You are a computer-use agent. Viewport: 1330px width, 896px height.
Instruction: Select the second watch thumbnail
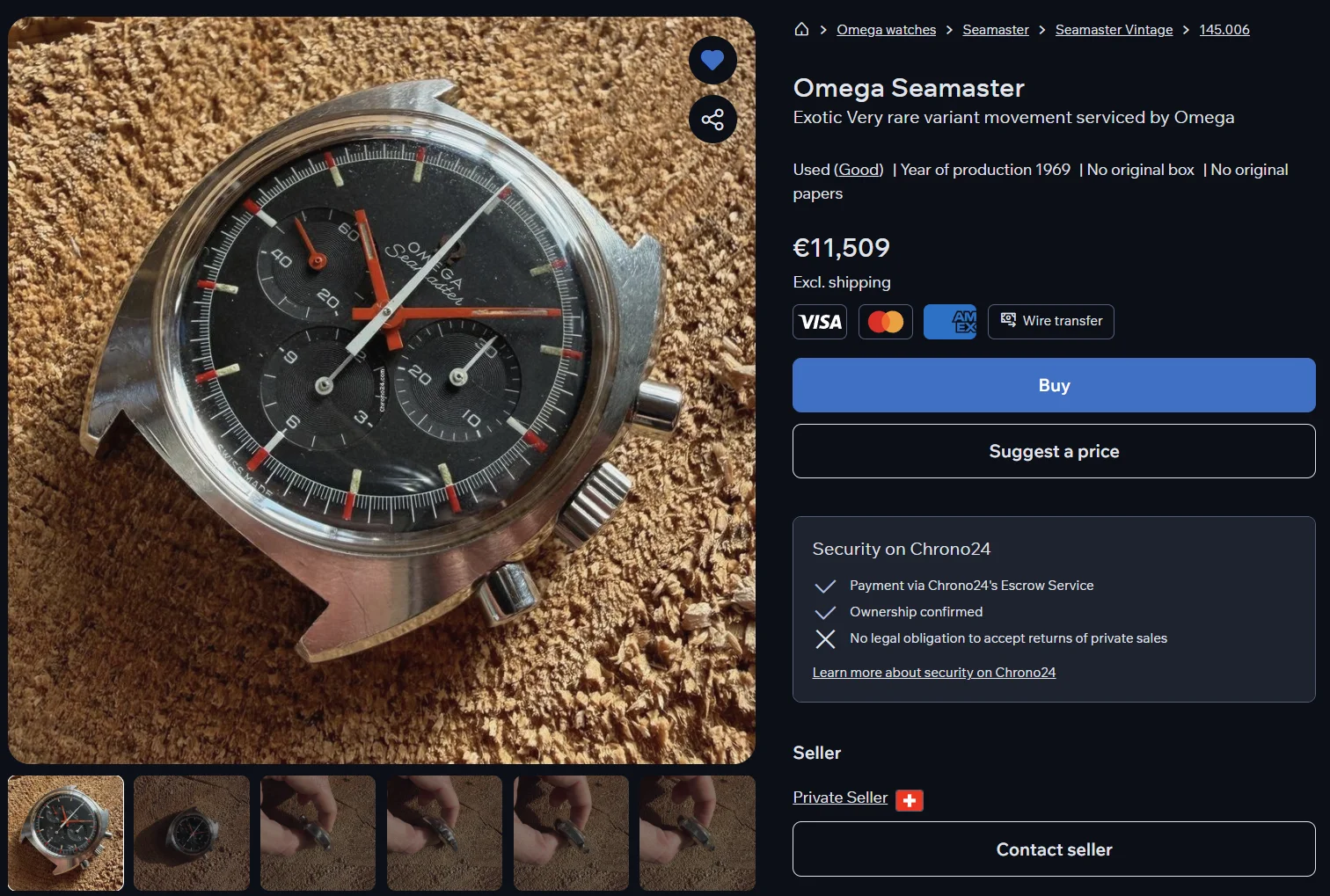click(x=192, y=833)
